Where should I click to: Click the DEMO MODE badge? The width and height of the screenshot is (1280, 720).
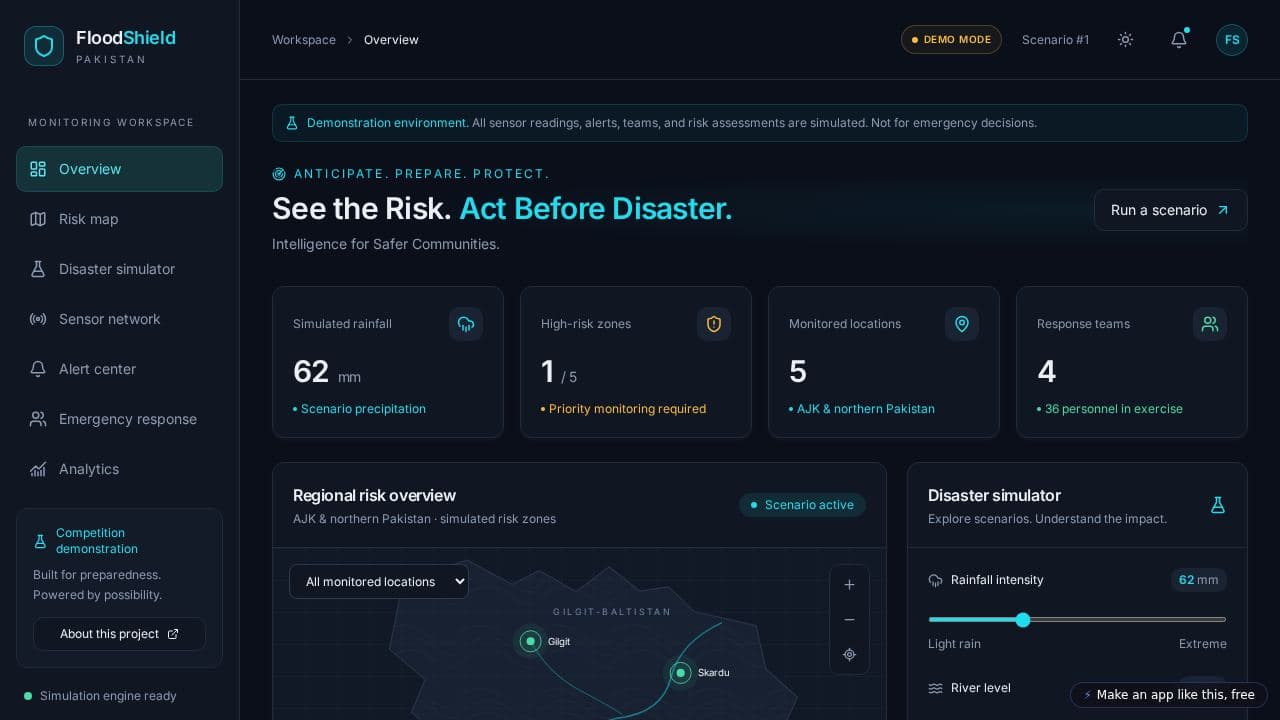pos(951,40)
